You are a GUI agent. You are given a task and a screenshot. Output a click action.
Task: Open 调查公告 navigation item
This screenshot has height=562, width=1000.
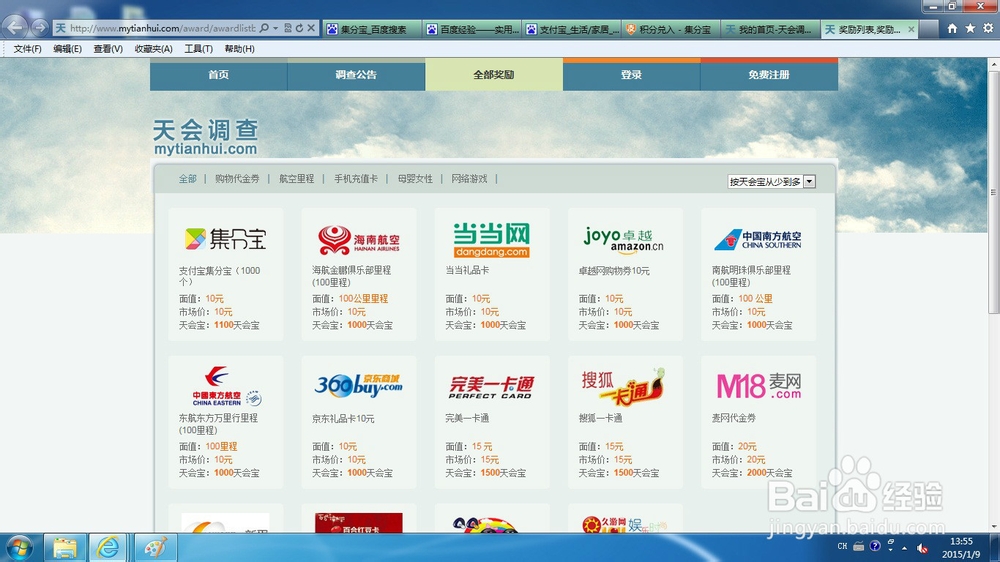click(x=356, y=75)
